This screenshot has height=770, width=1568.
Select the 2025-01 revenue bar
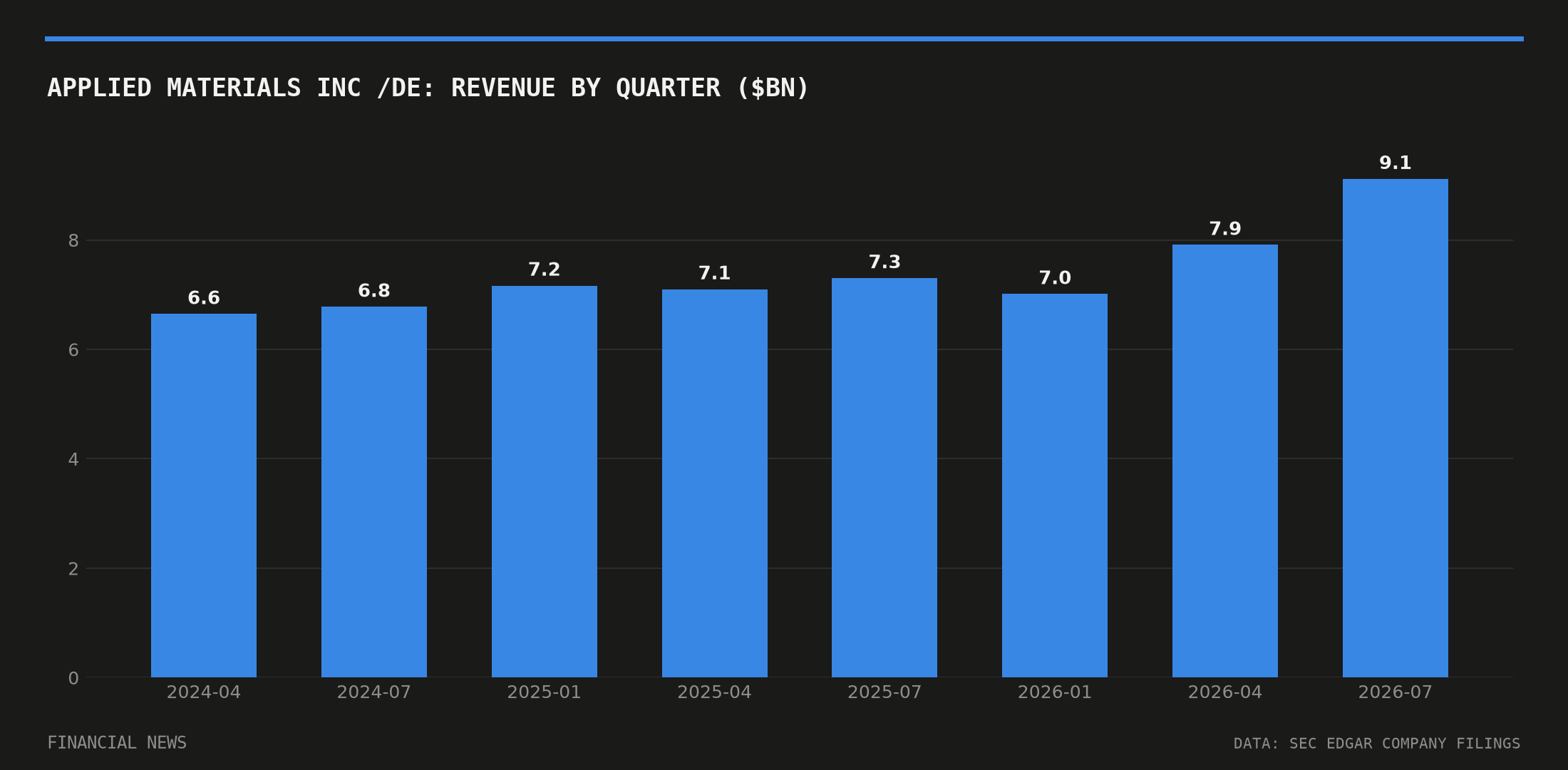tap(545, 482)
